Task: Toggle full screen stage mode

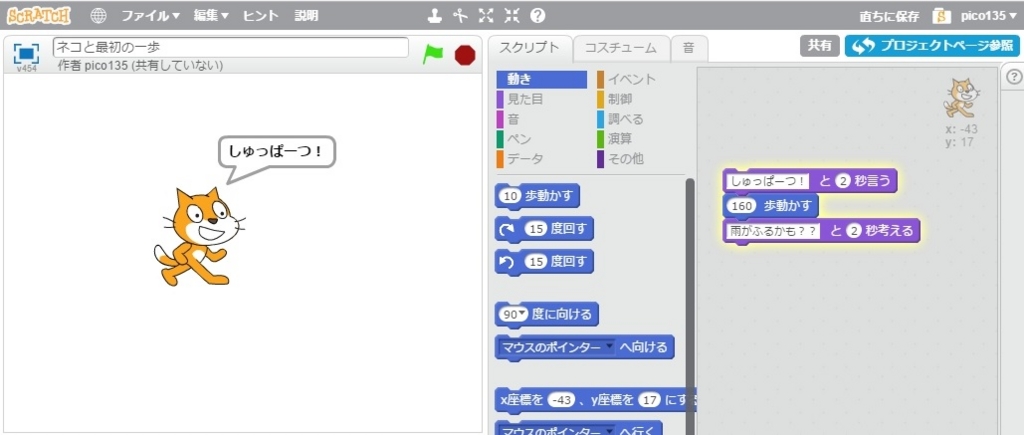Action: (26, 53)
